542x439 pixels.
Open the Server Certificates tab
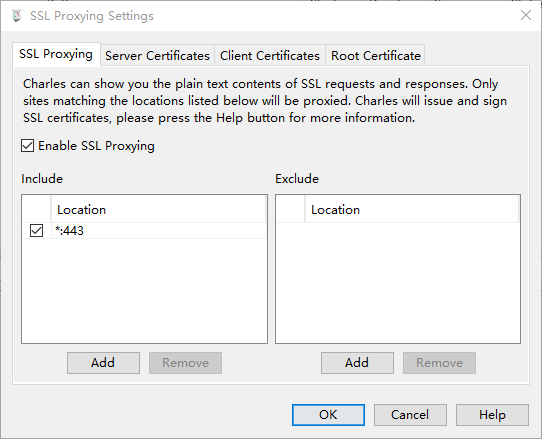157,55
